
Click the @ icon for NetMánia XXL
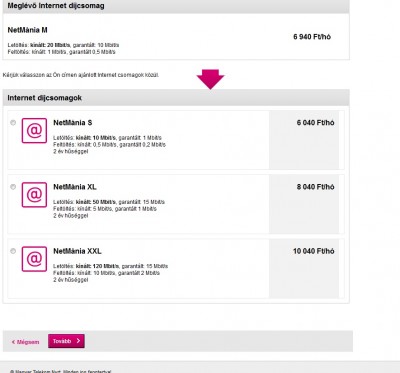[34, 259]
